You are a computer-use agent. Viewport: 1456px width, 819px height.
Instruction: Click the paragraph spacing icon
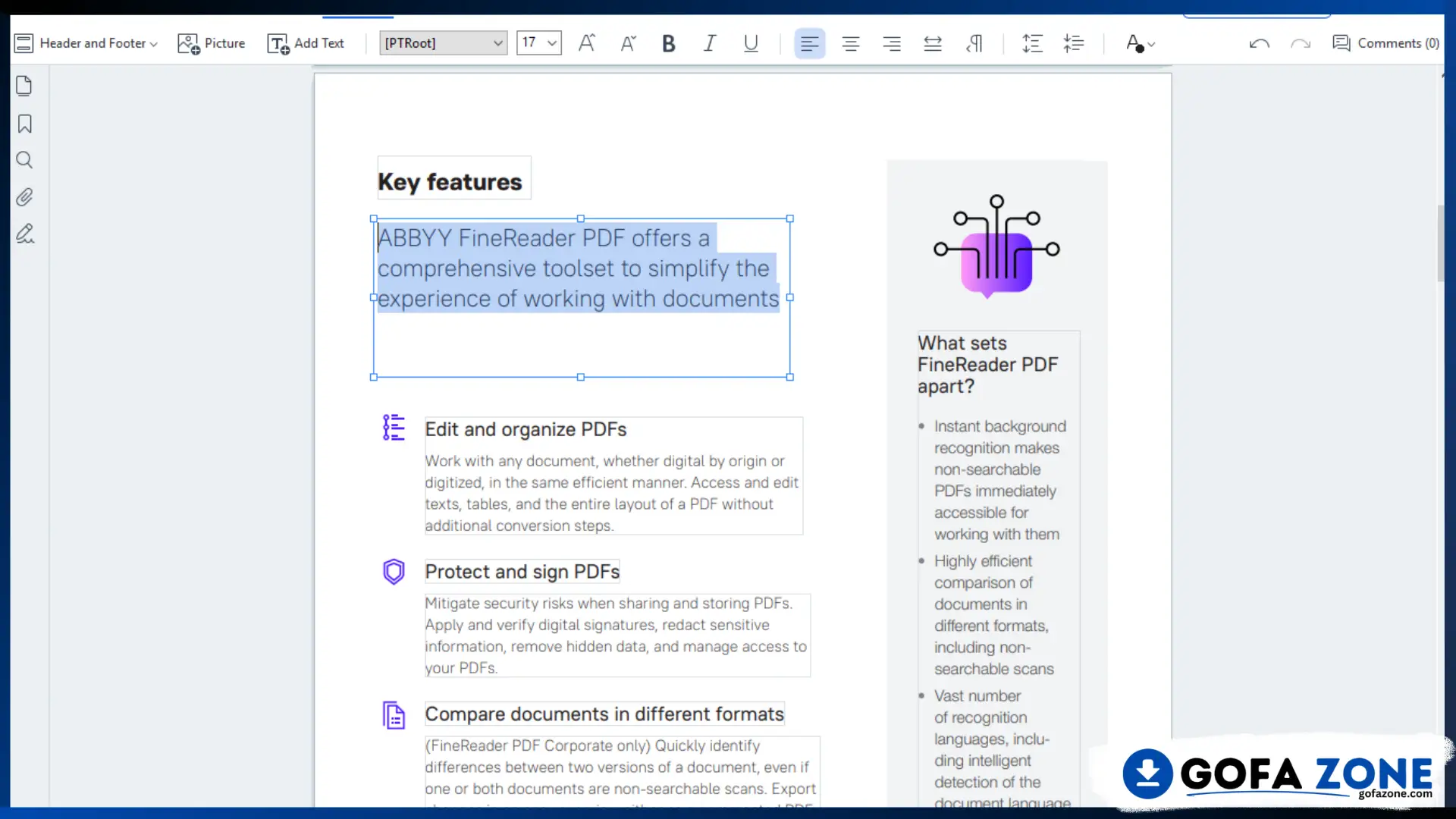(1074, 43)
